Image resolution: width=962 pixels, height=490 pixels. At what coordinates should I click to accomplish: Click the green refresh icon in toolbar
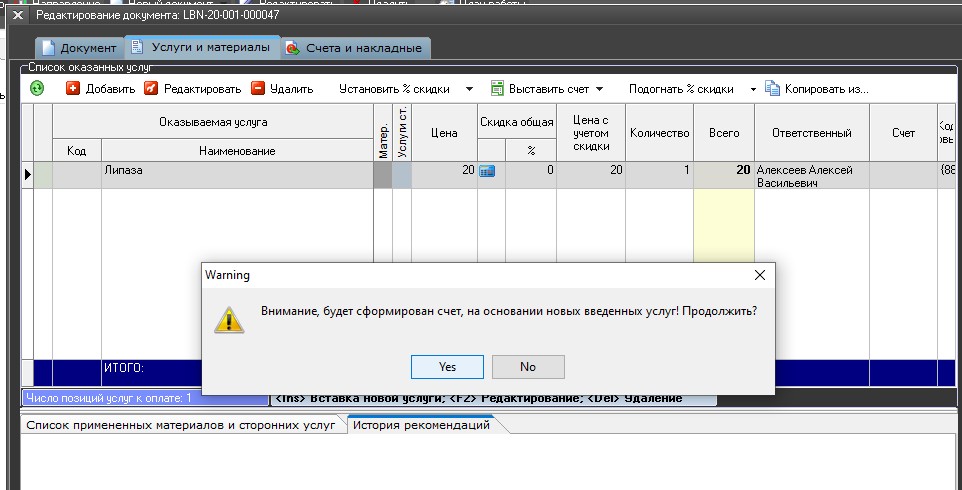37,89
